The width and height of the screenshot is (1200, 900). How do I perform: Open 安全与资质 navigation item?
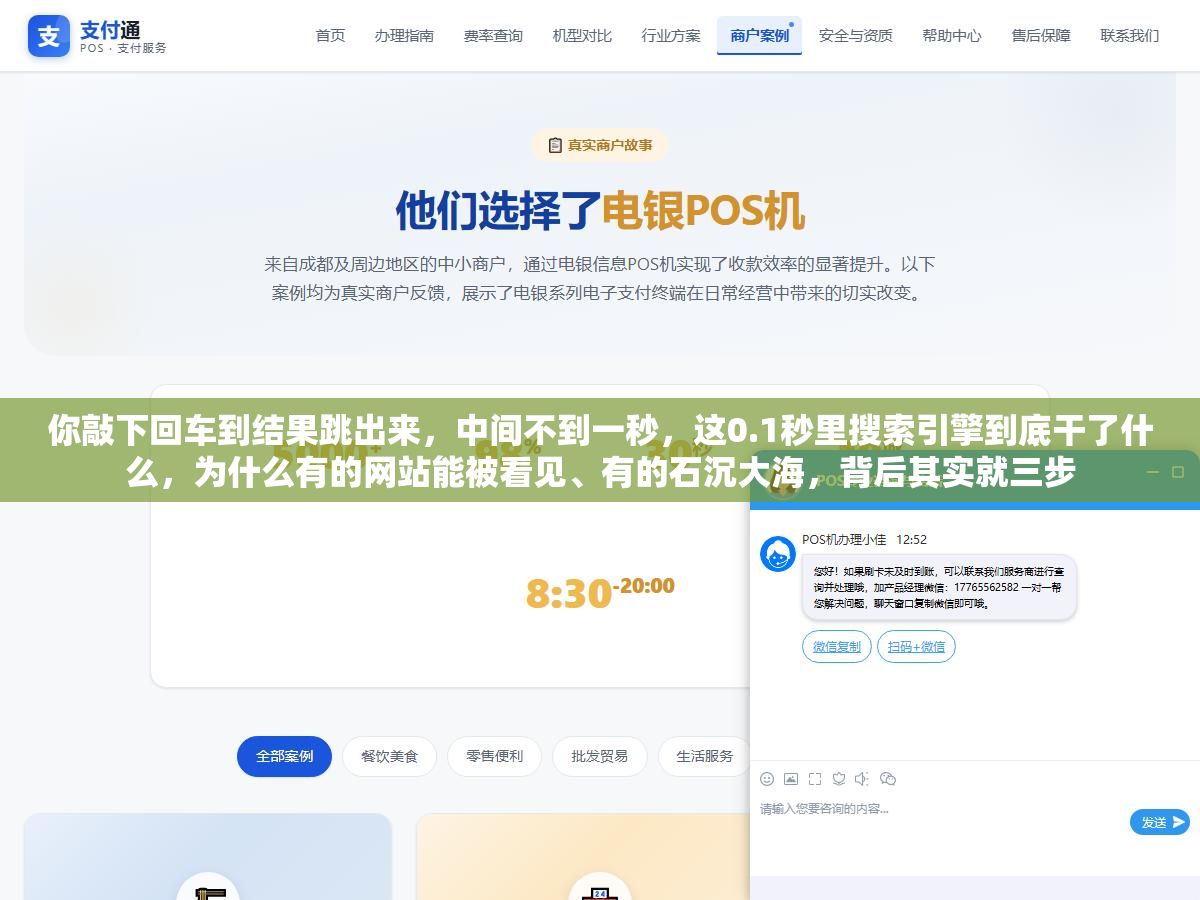click(x=855, y=35)
